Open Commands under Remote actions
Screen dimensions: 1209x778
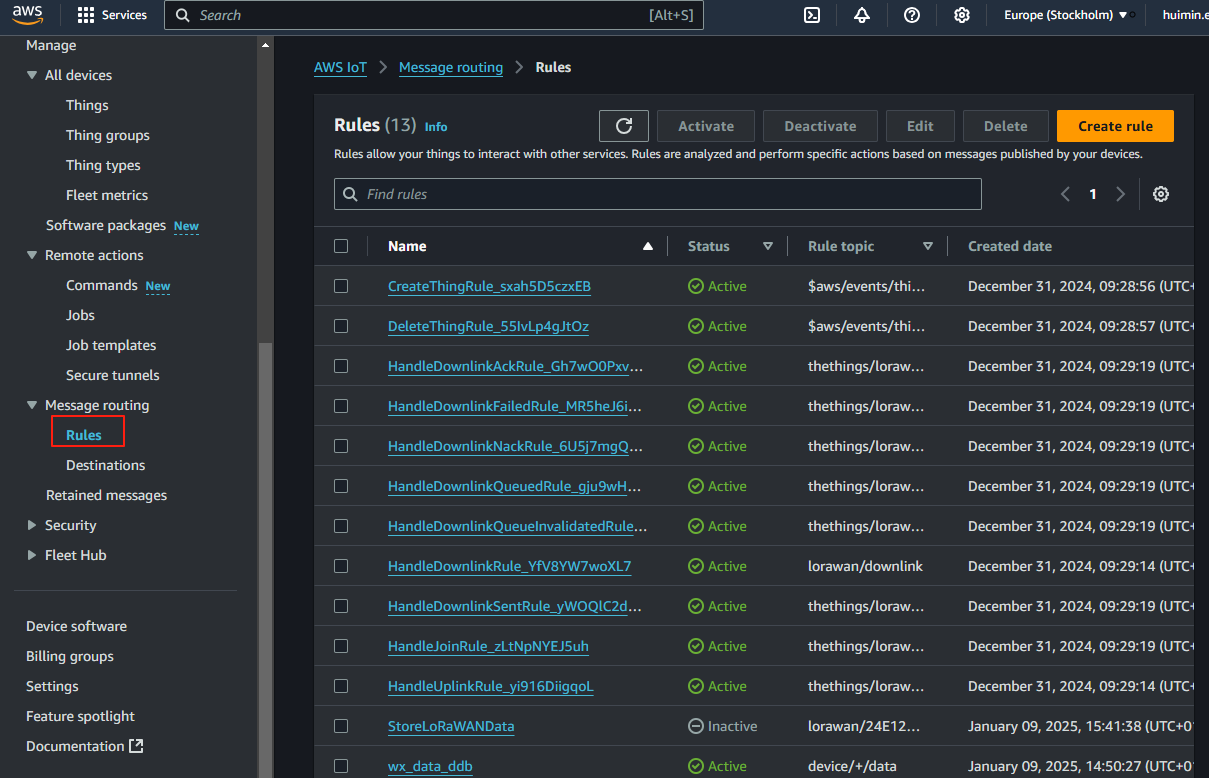[x=102, y=285]
